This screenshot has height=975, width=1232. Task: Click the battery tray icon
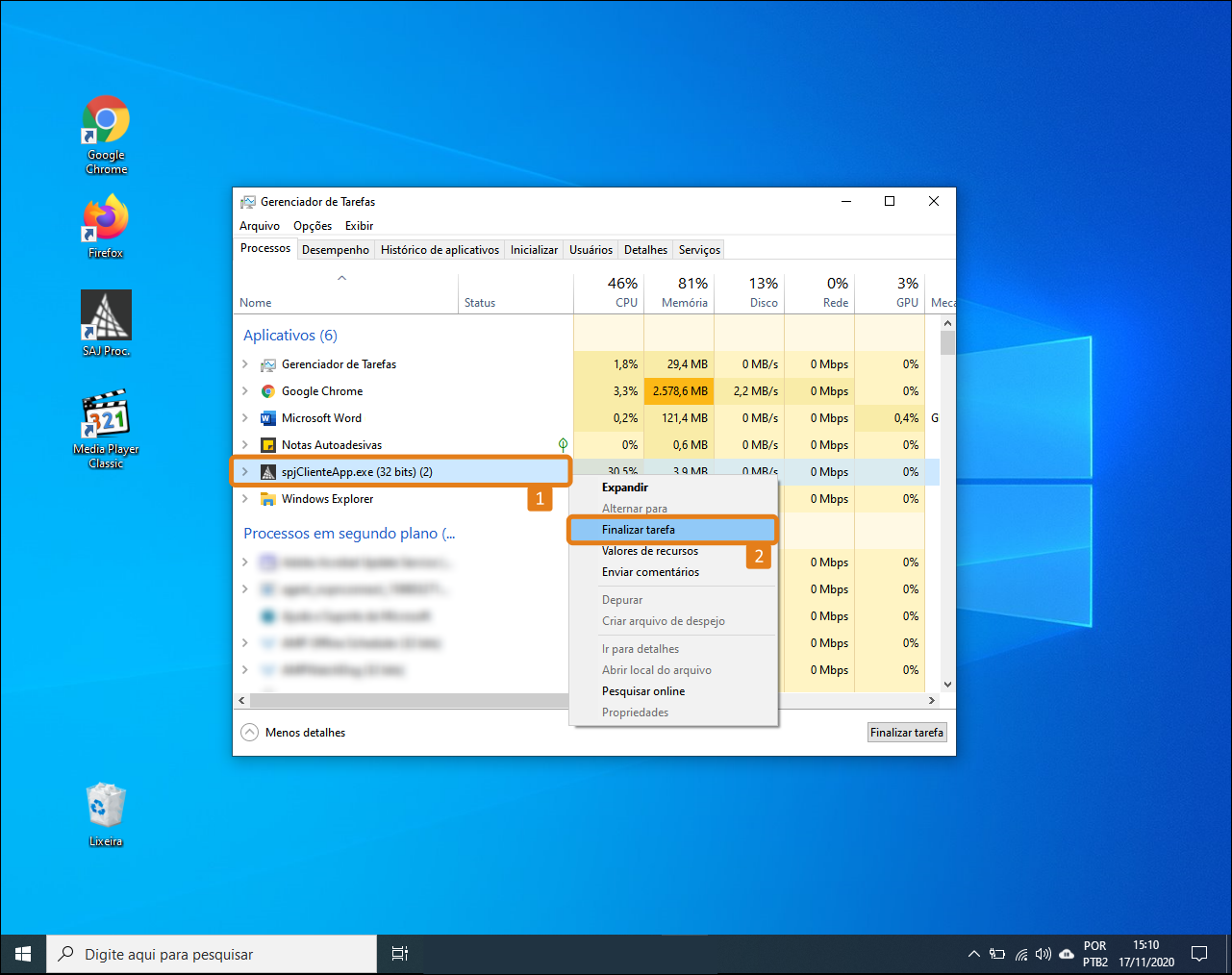tap(997, 954)
